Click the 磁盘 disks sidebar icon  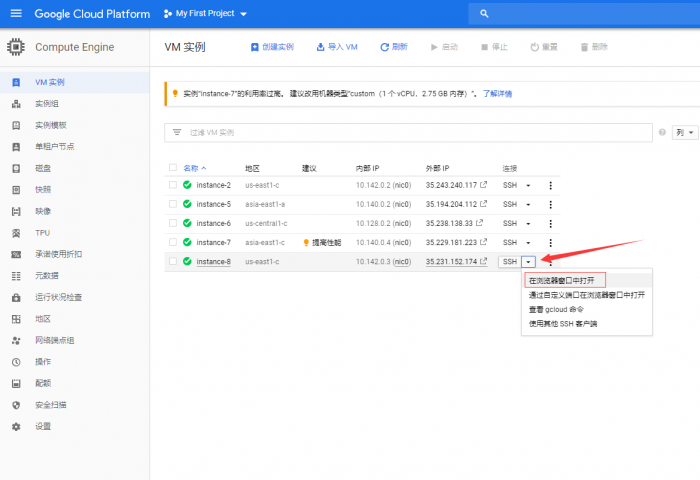click(16, 168)
